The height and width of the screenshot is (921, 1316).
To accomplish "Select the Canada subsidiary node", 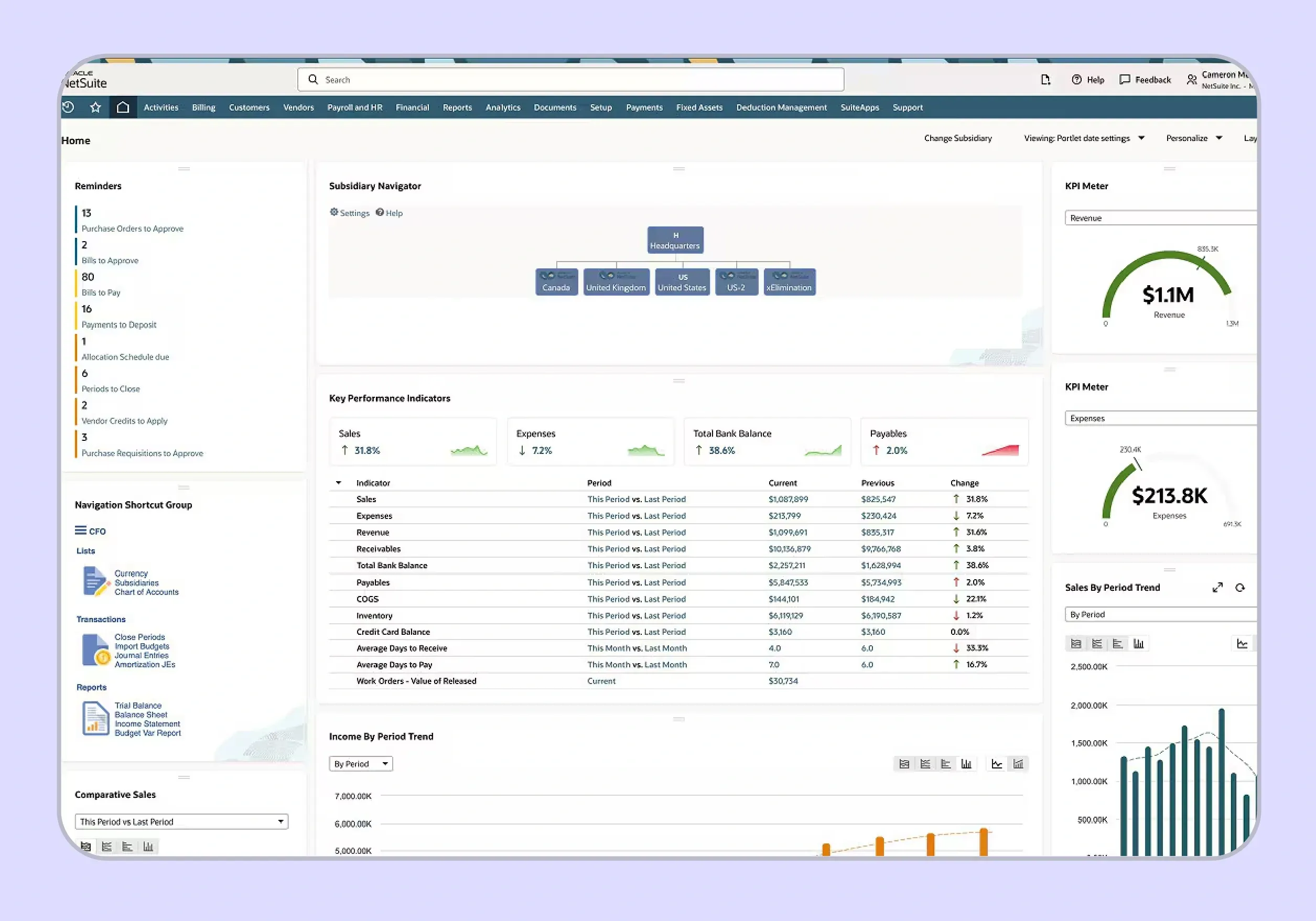I will [557, 282].
